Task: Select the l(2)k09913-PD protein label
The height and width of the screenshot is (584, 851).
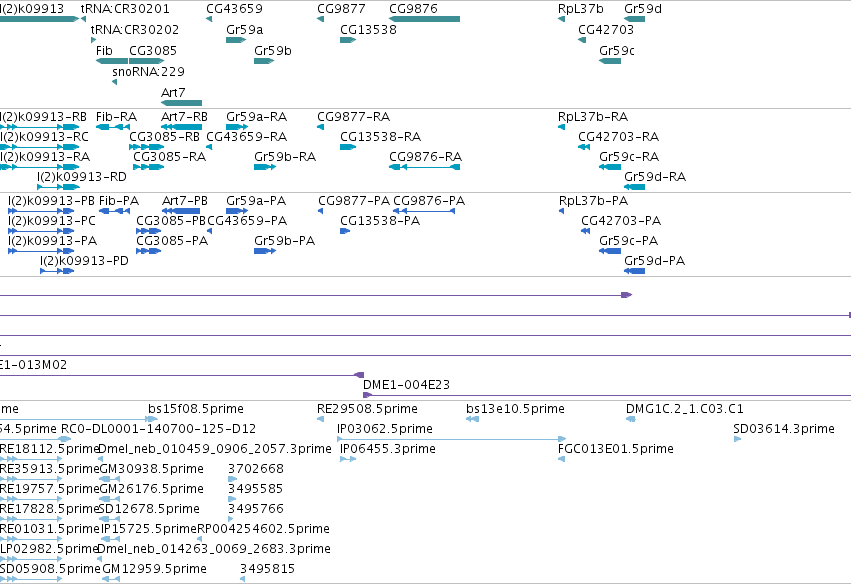Action: [85, 261]
